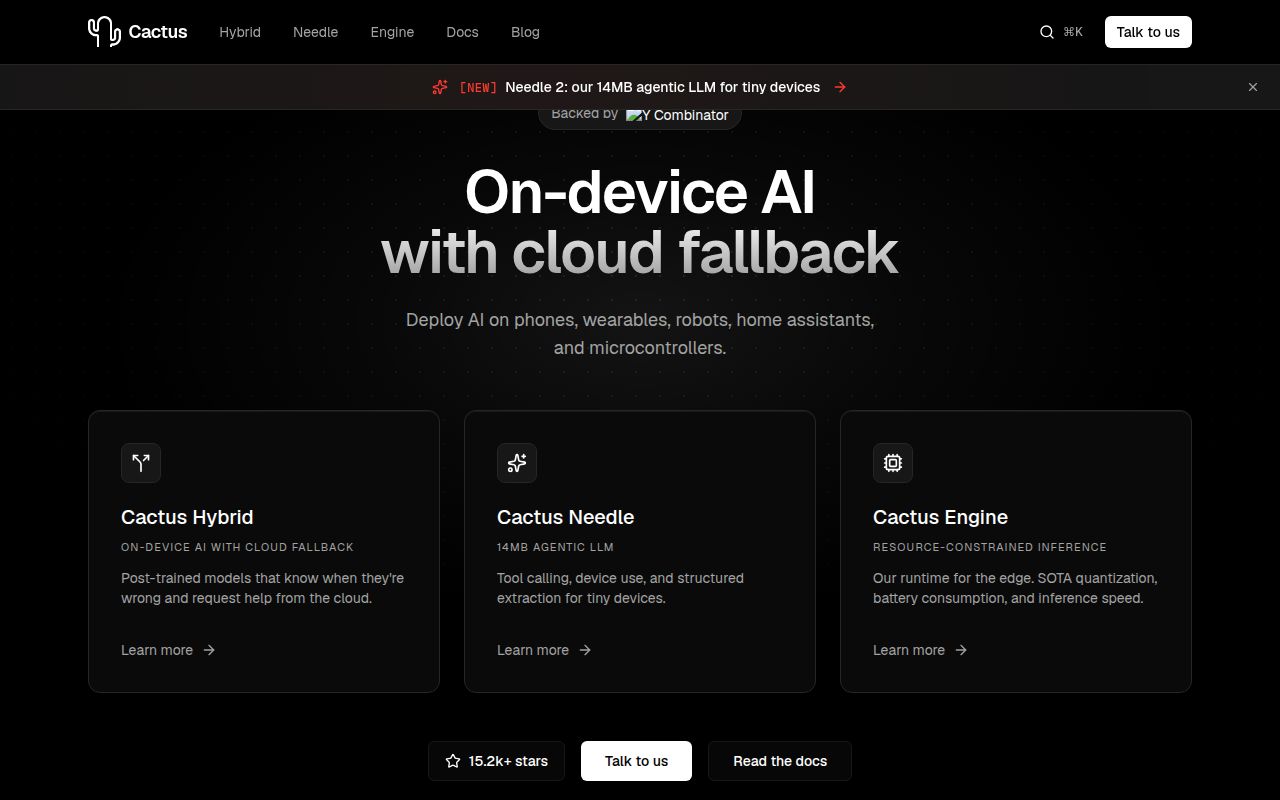1280x800 pixels.
Task: Select the Cactus Engine card title
Action: 940,517
